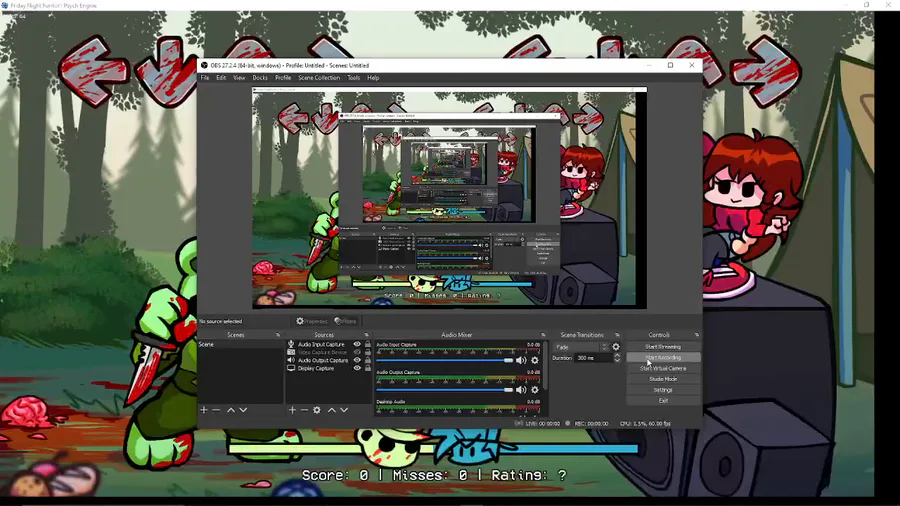Image resolution: width=900 pixels, height=506 pixels.
Task: Open the View menu
Action: [239, 77]
